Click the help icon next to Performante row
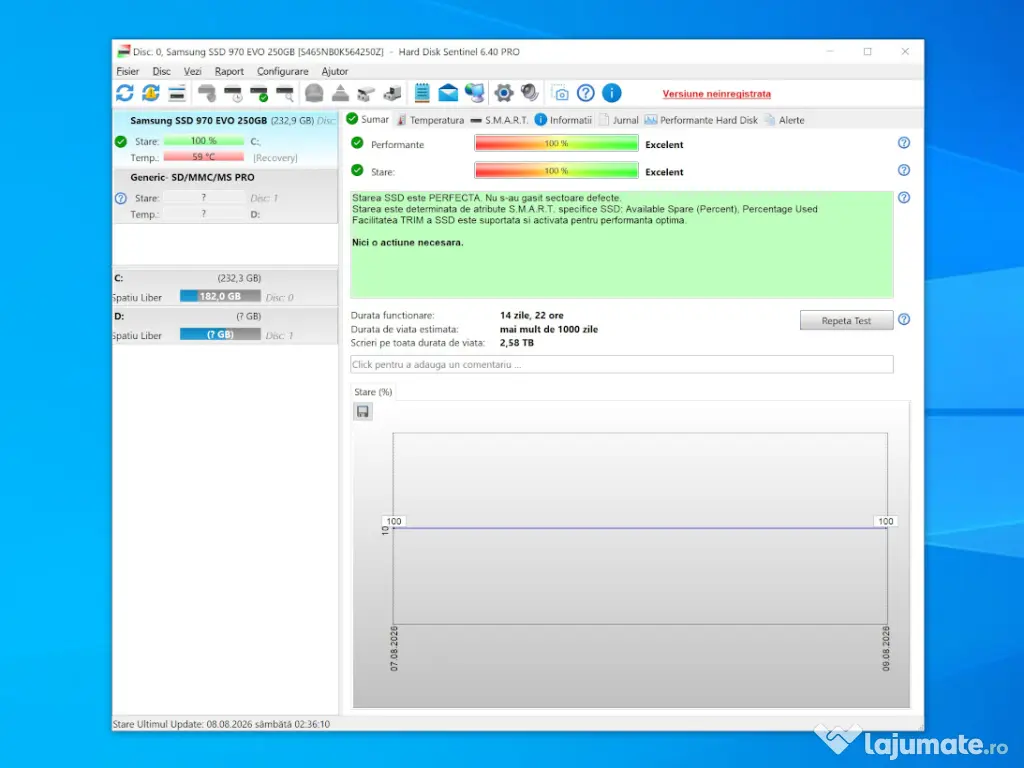The width and height of the screenshot is (1024, 768). (x=904, y=142)
